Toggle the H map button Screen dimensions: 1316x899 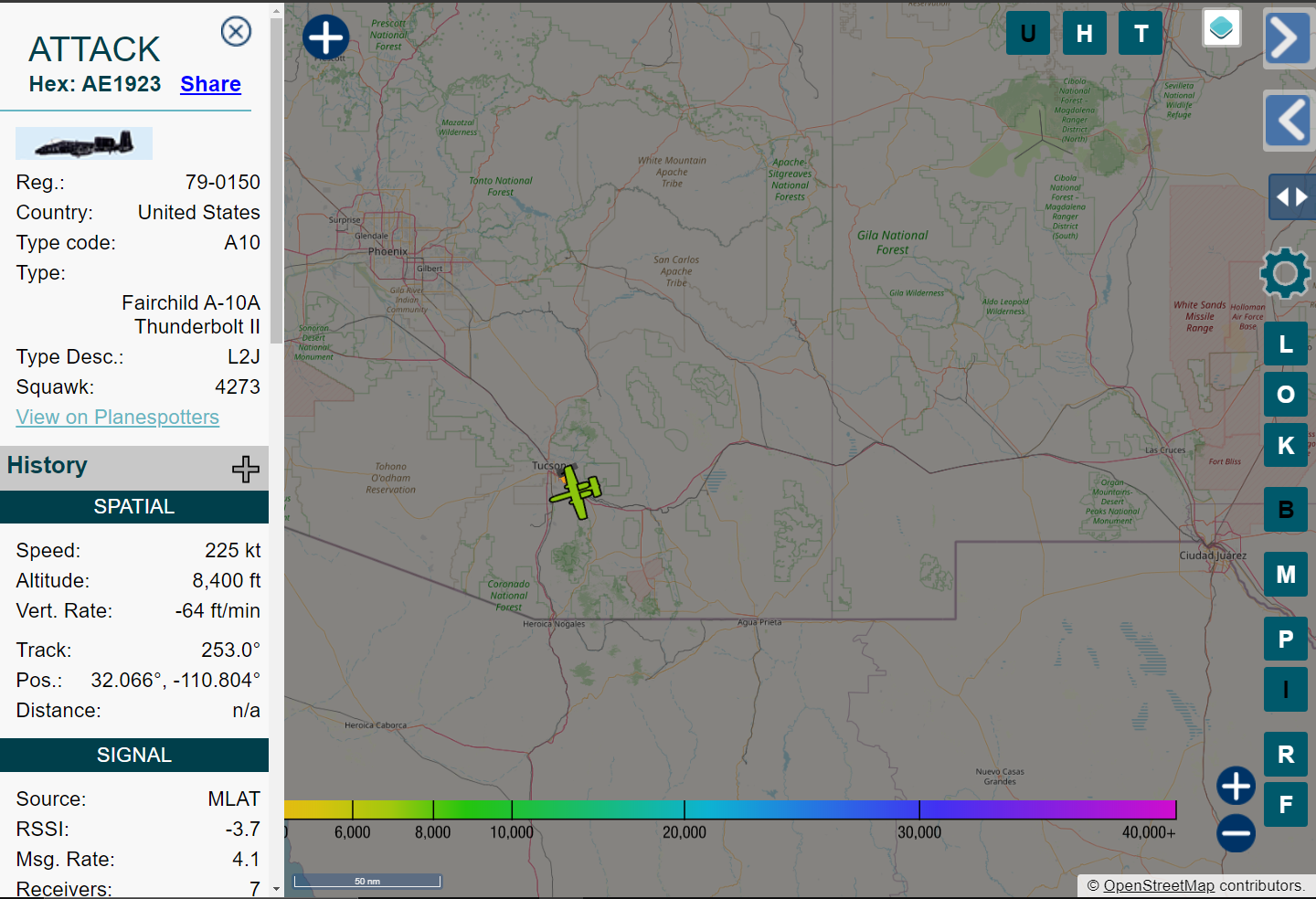click(x=1085, y=34)
